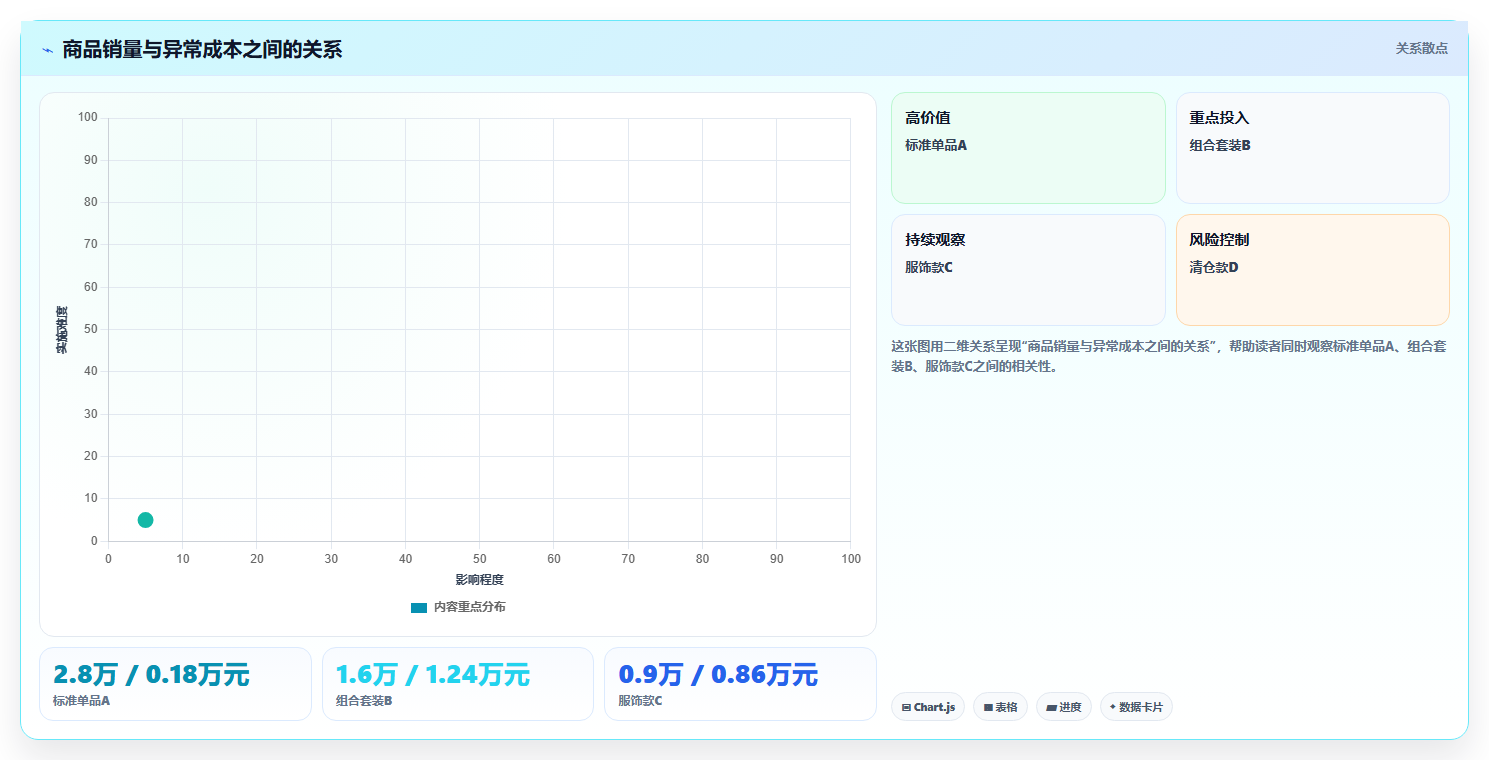The image size is (1489, 760).
Task: Click the small icon inside the Chart.js chip
Action: (x=906, y=708)
